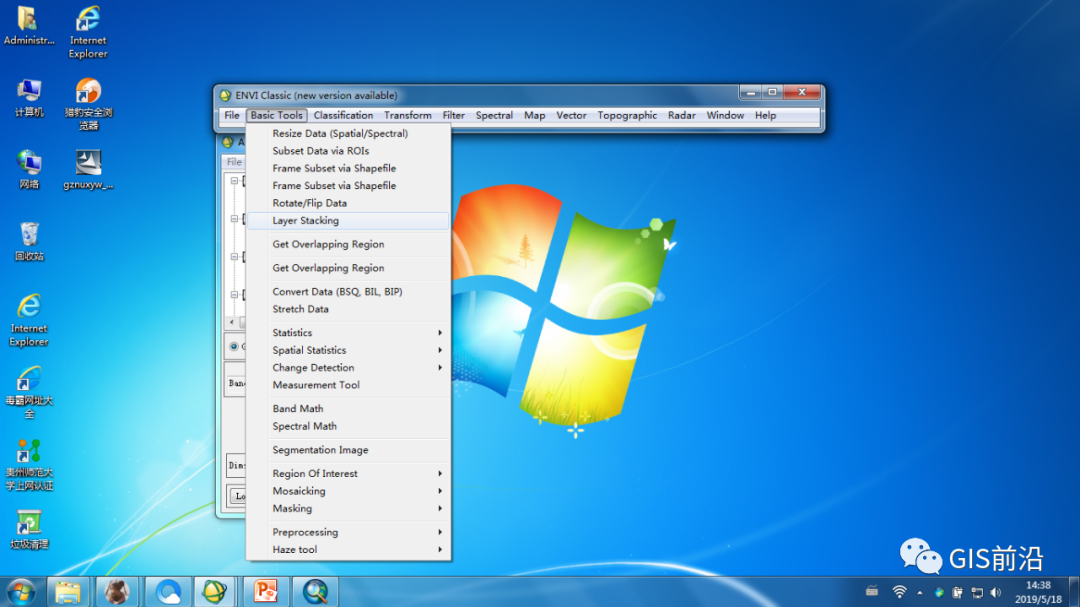Image resolution: width=1080 pixels, height=607 pixels.
Task: Open the blue browser taskbar icon
Action: pos(167,592)
